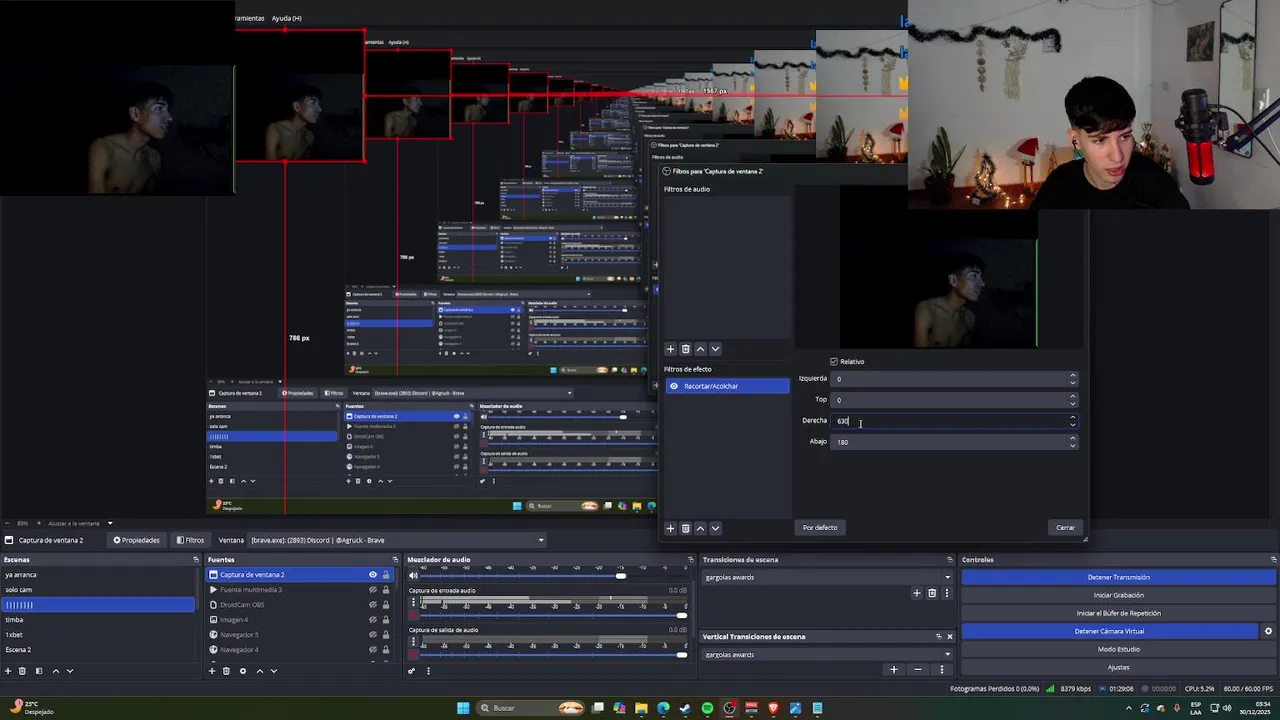Show Navegador 5 source

tap(373, 635)
